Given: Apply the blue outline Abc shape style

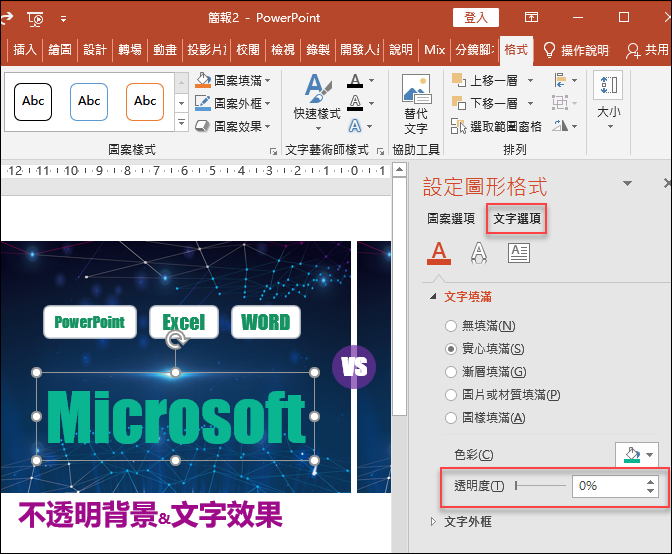Looking at the screenshot, I should pos(89,102).
